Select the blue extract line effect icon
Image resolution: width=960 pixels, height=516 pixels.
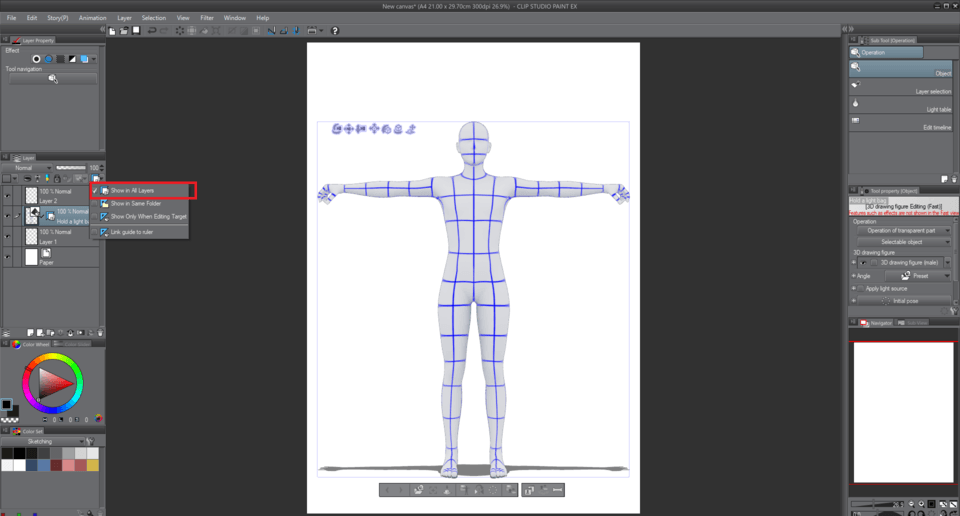pyautogui.click(x=48, y=59)
